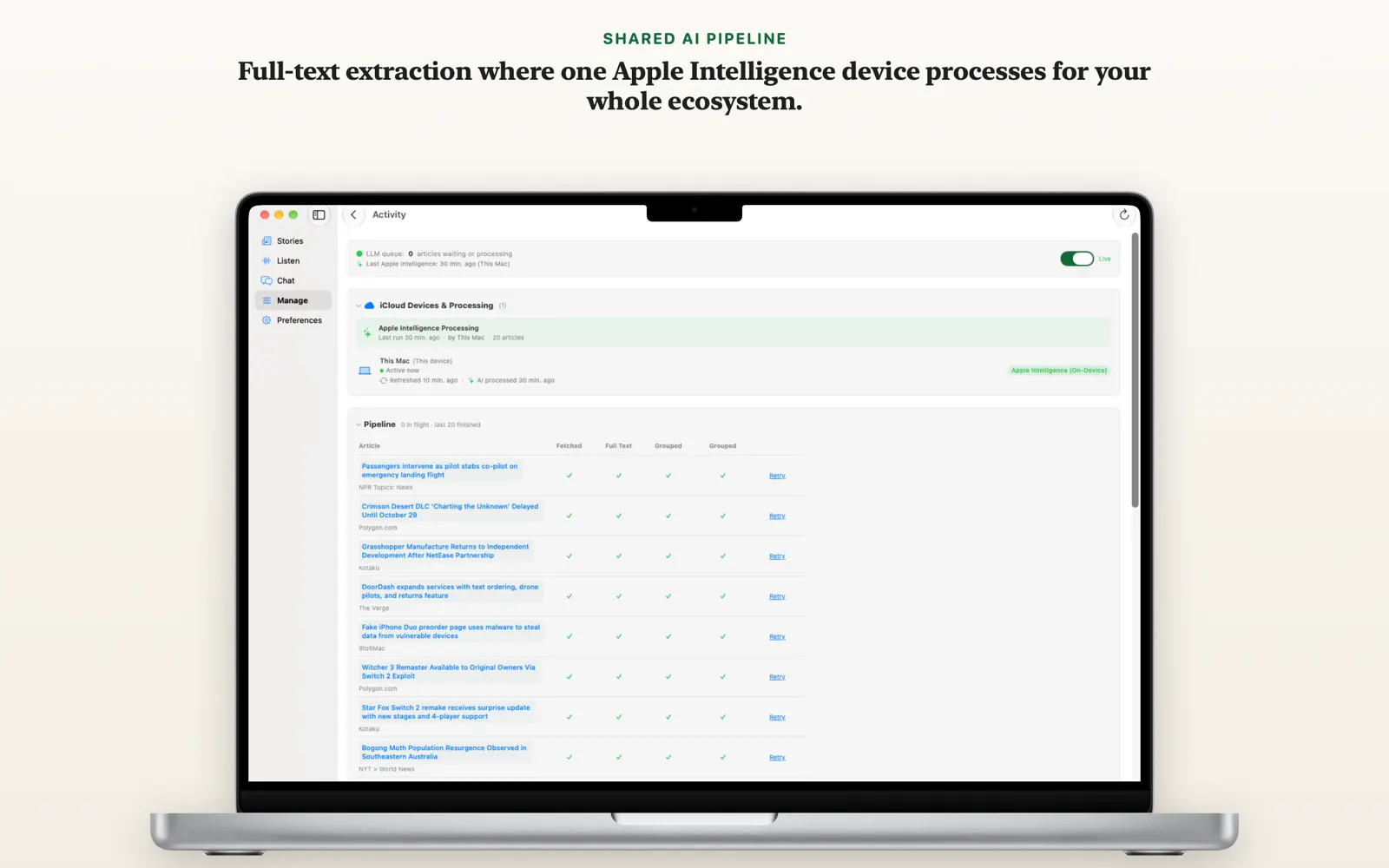
Task: Click the Preferences gear icon
Action: click(x=267, y=320)
